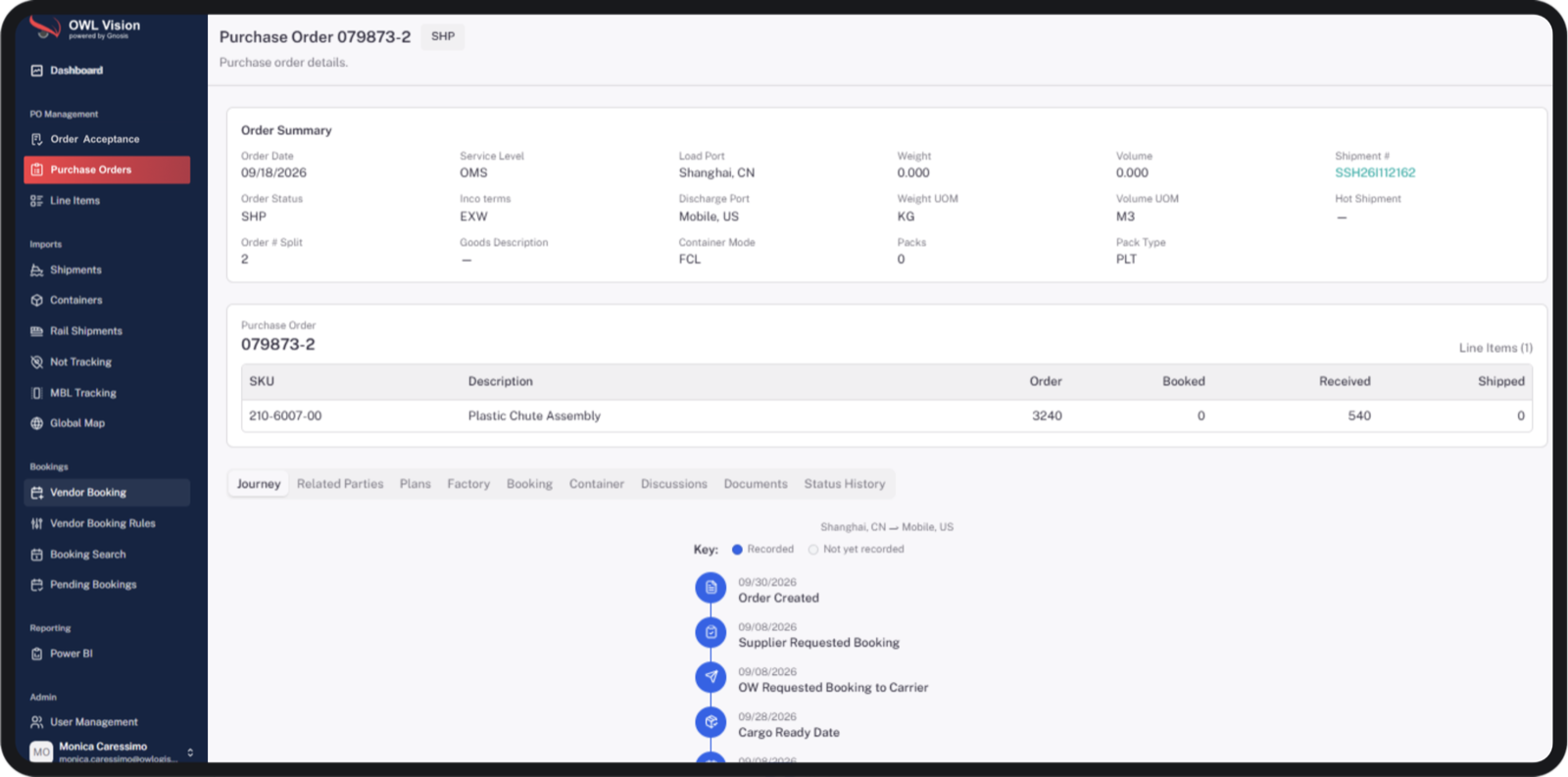Open the Factory tab

[x=468, y=484]
